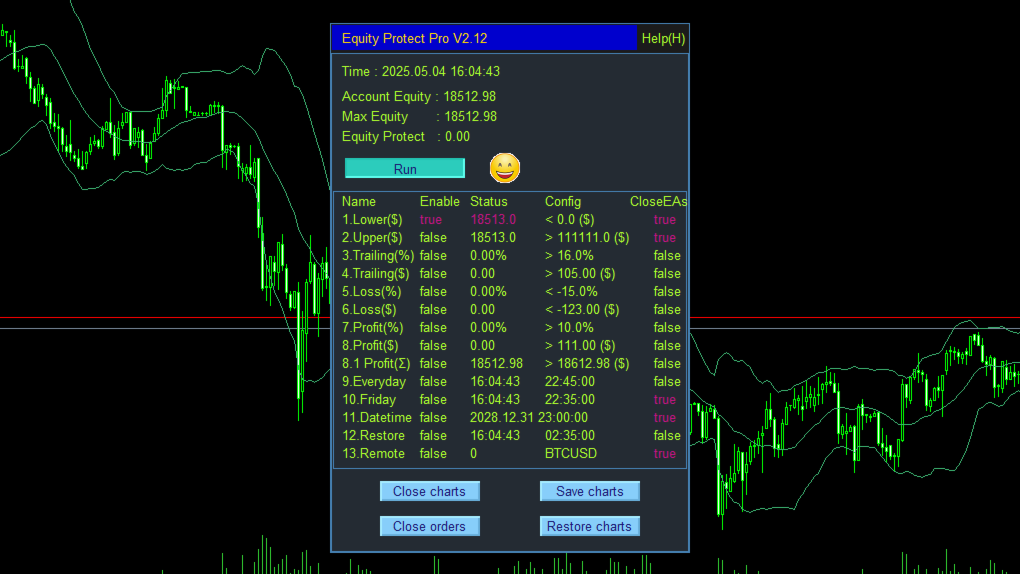Toggle Enable value for 13.Remote

pyautogui.click(x=433, y=454)
